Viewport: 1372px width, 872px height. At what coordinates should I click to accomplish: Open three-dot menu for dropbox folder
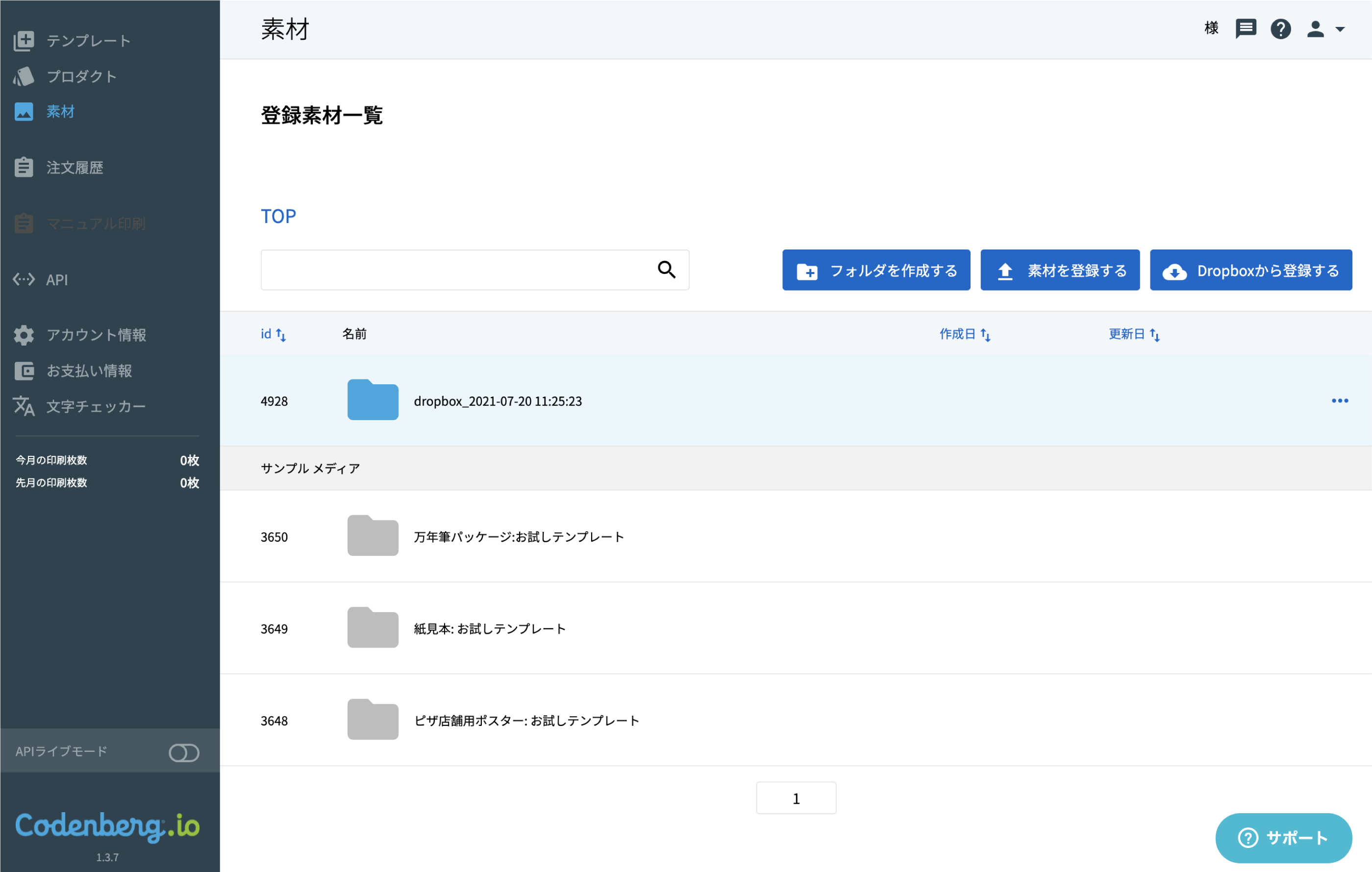pyautogui.click(x=1340, y=400)
